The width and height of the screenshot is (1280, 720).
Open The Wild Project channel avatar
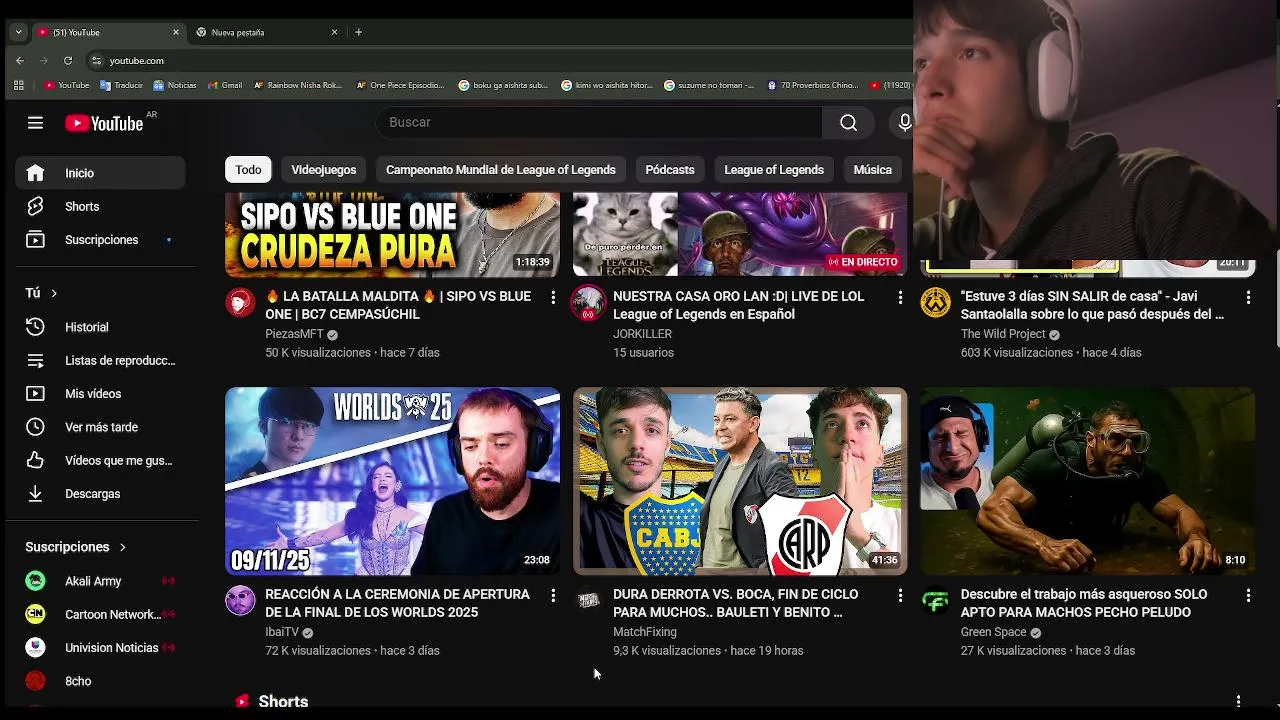click(x=936, y=302)
